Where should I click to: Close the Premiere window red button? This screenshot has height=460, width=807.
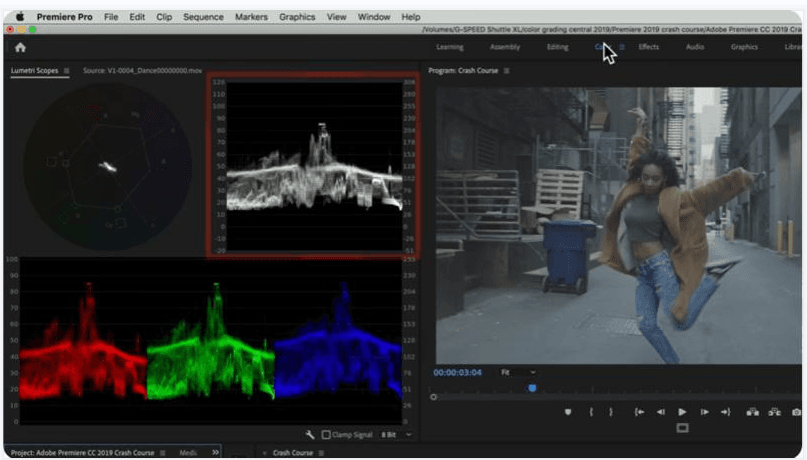[10, 30]
